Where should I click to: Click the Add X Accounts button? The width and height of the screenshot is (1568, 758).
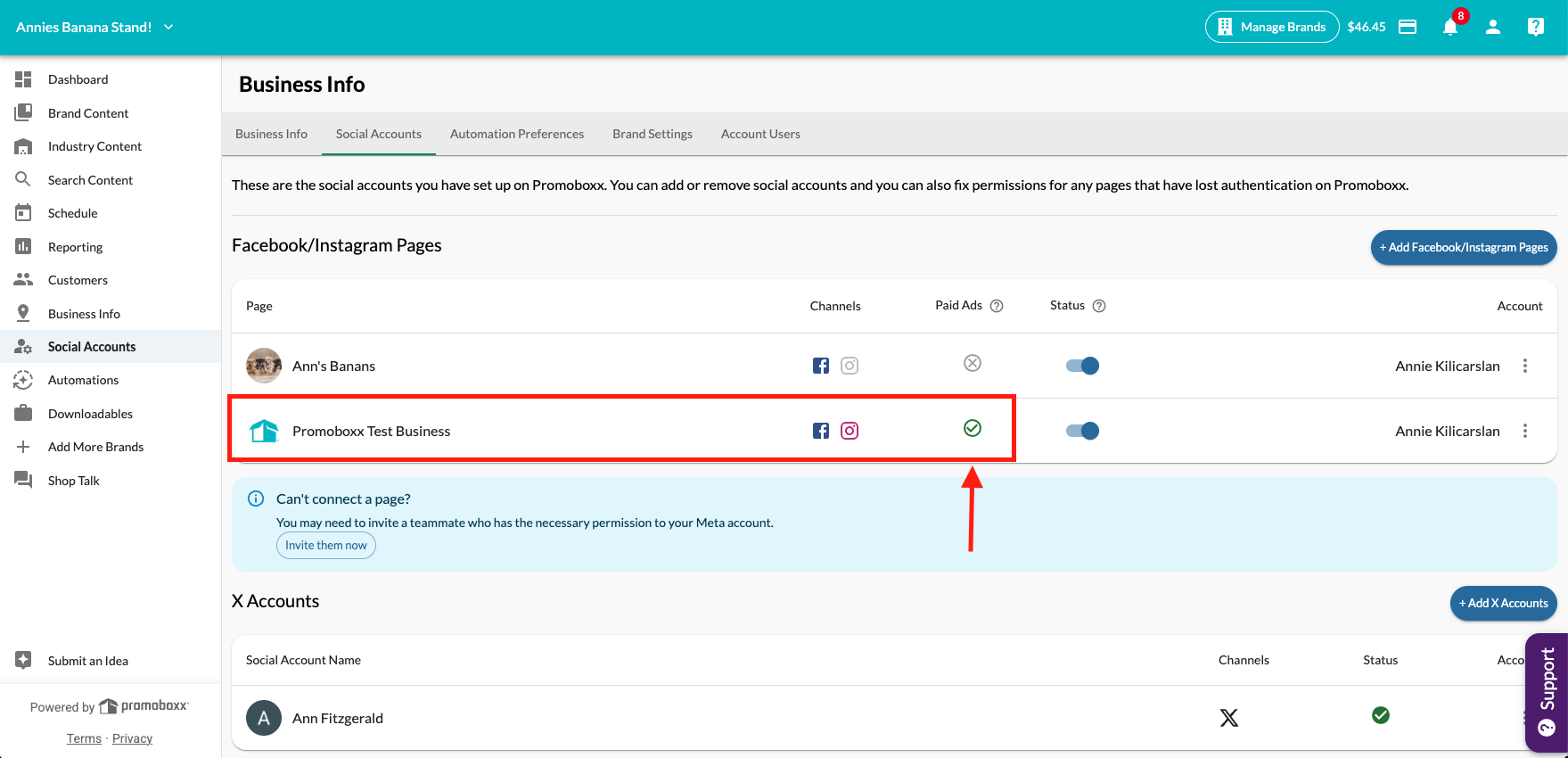[1504, 603]
